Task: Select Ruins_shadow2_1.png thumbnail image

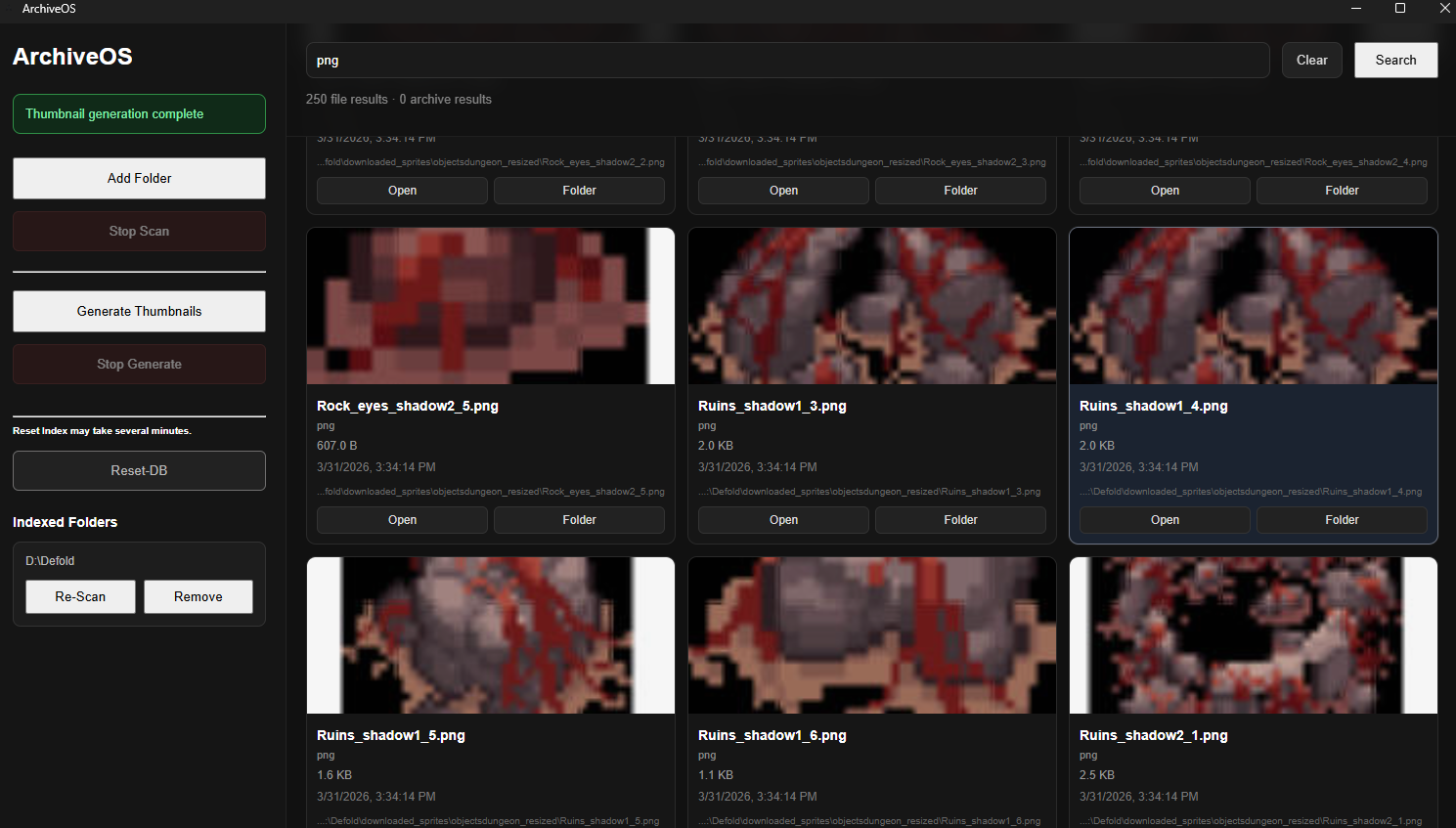Action: [1254, 635]
